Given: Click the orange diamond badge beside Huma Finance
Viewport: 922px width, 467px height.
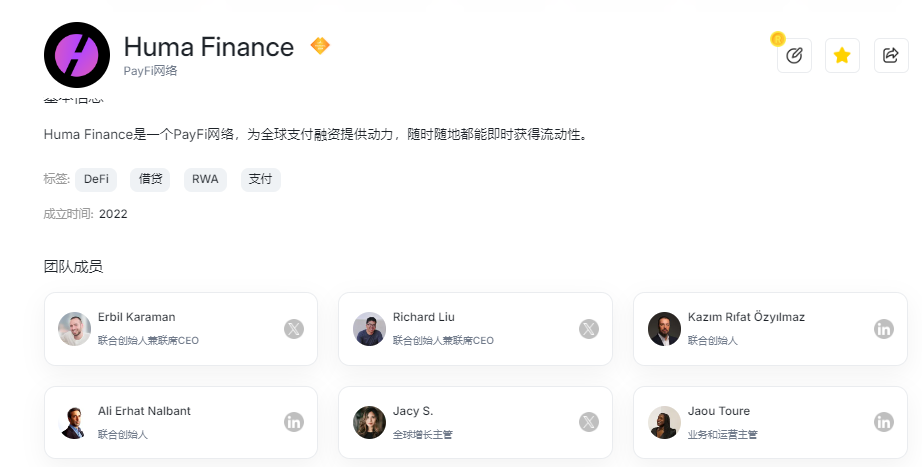Looking at the screenshot, I should pos(320,46).
